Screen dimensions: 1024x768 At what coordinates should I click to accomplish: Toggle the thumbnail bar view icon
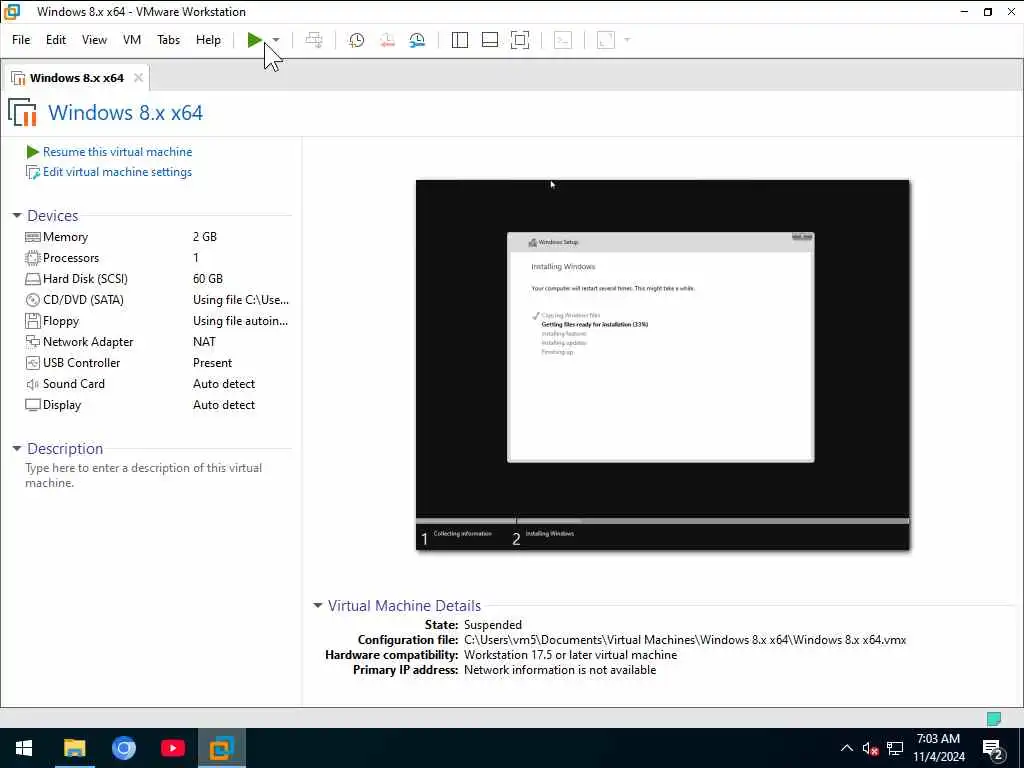coord(490,40)
